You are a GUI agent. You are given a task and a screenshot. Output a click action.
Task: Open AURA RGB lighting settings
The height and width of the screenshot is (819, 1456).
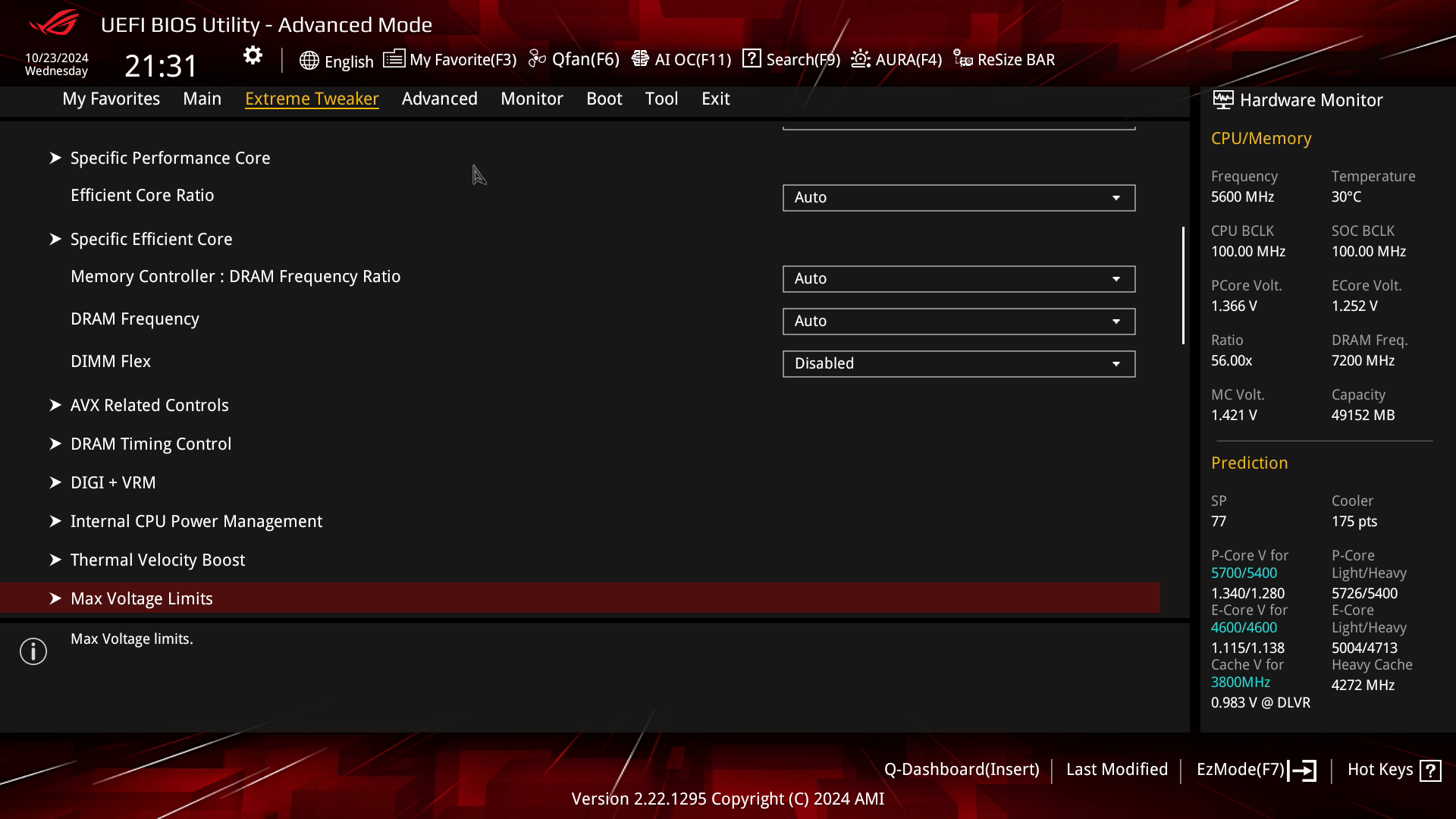(896, 59)
